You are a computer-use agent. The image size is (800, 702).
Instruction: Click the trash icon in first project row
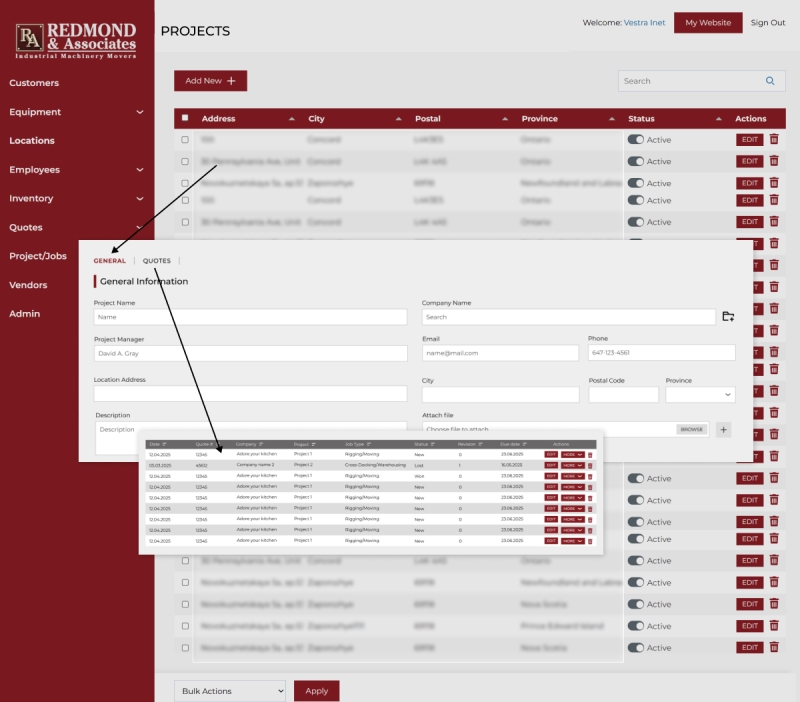774,140
